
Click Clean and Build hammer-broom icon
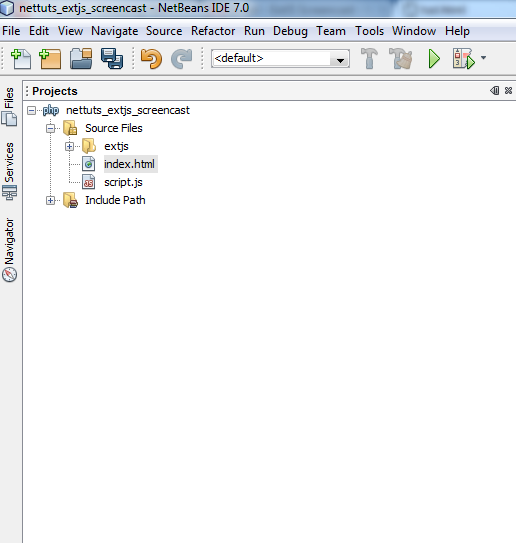tap(401, 59)
